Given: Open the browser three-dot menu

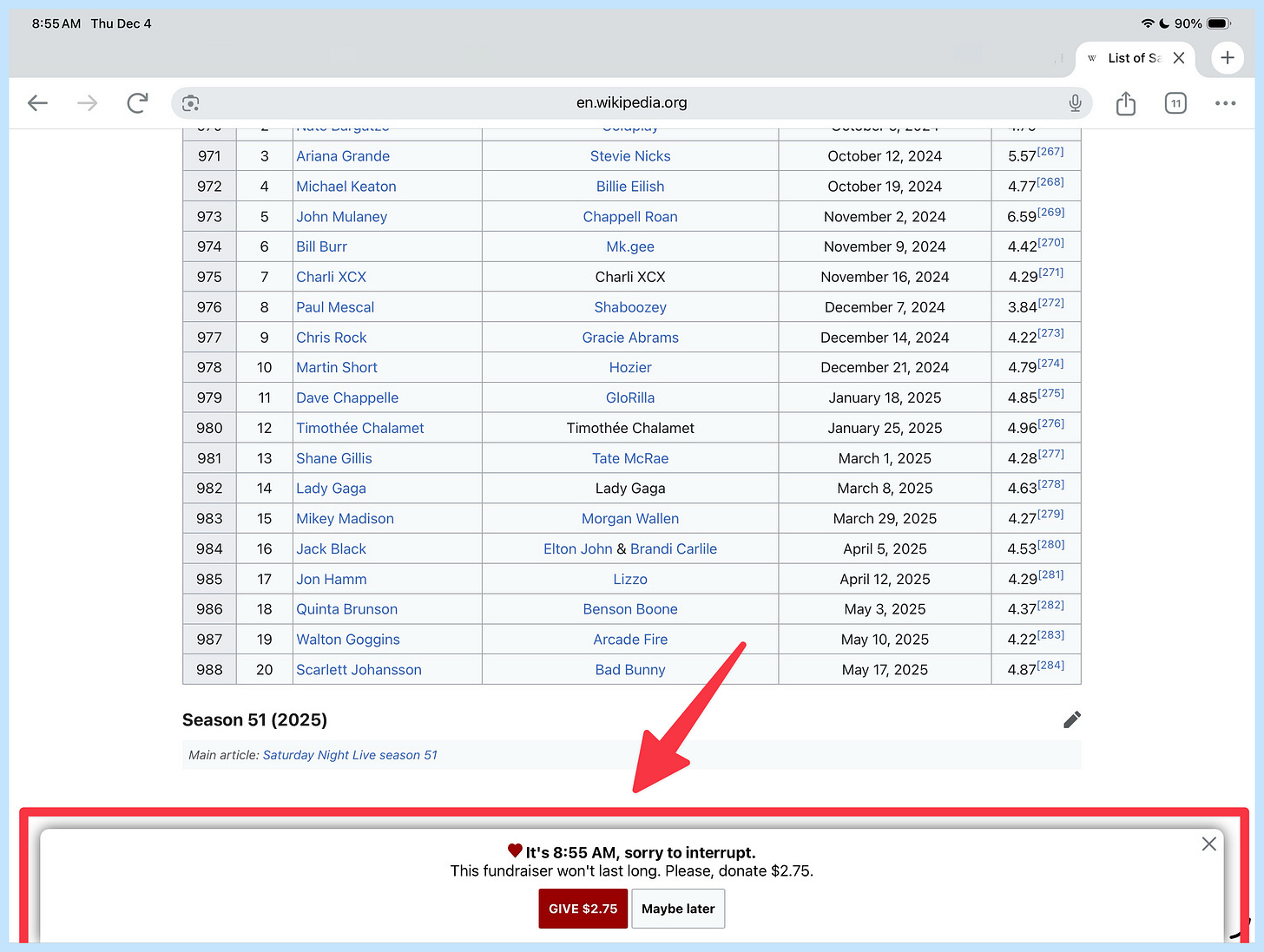Looking at the screenshot, I should 1225,103.
